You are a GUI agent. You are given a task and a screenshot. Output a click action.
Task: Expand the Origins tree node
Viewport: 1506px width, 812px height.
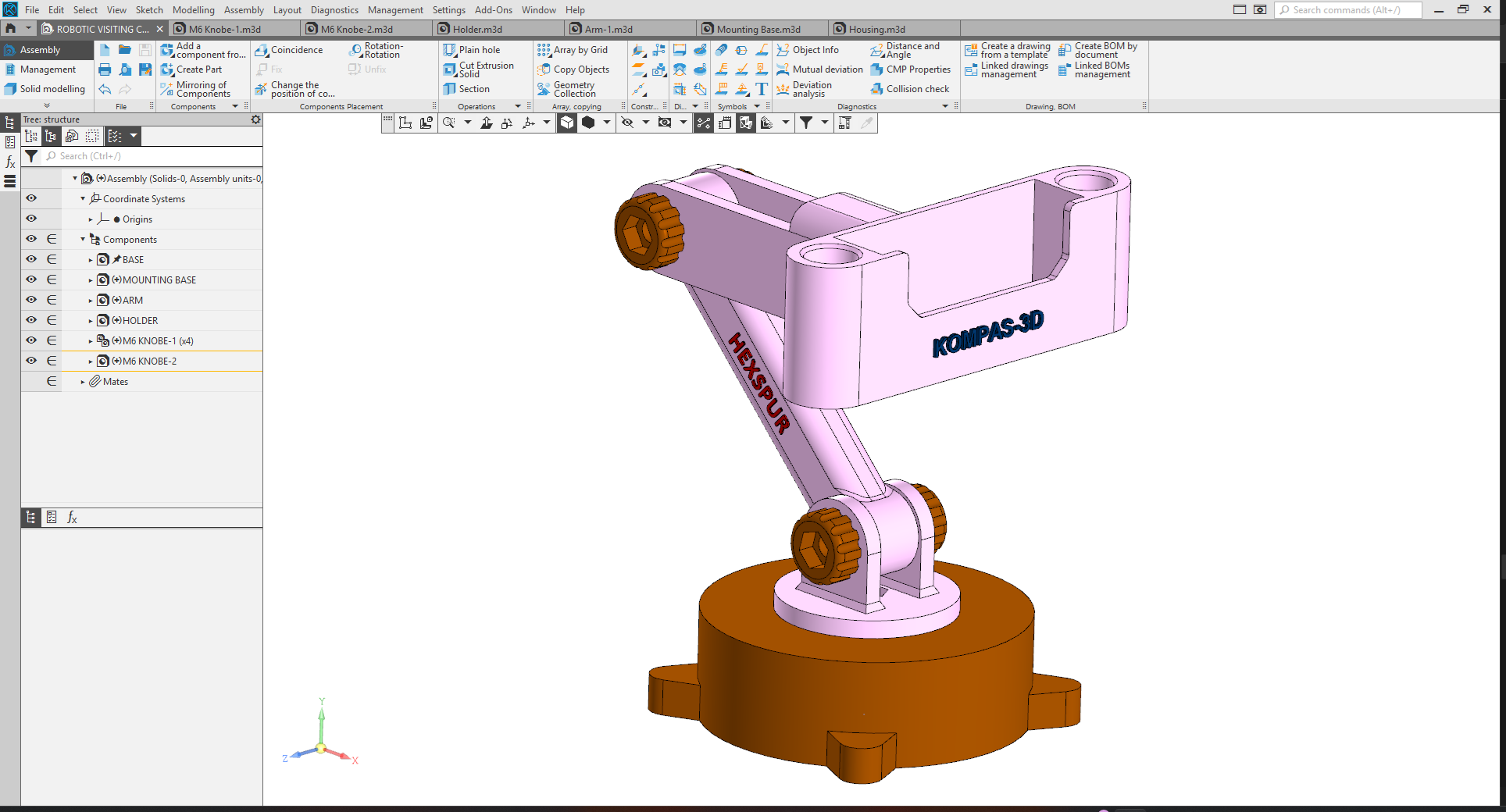[x=91, y=219]
